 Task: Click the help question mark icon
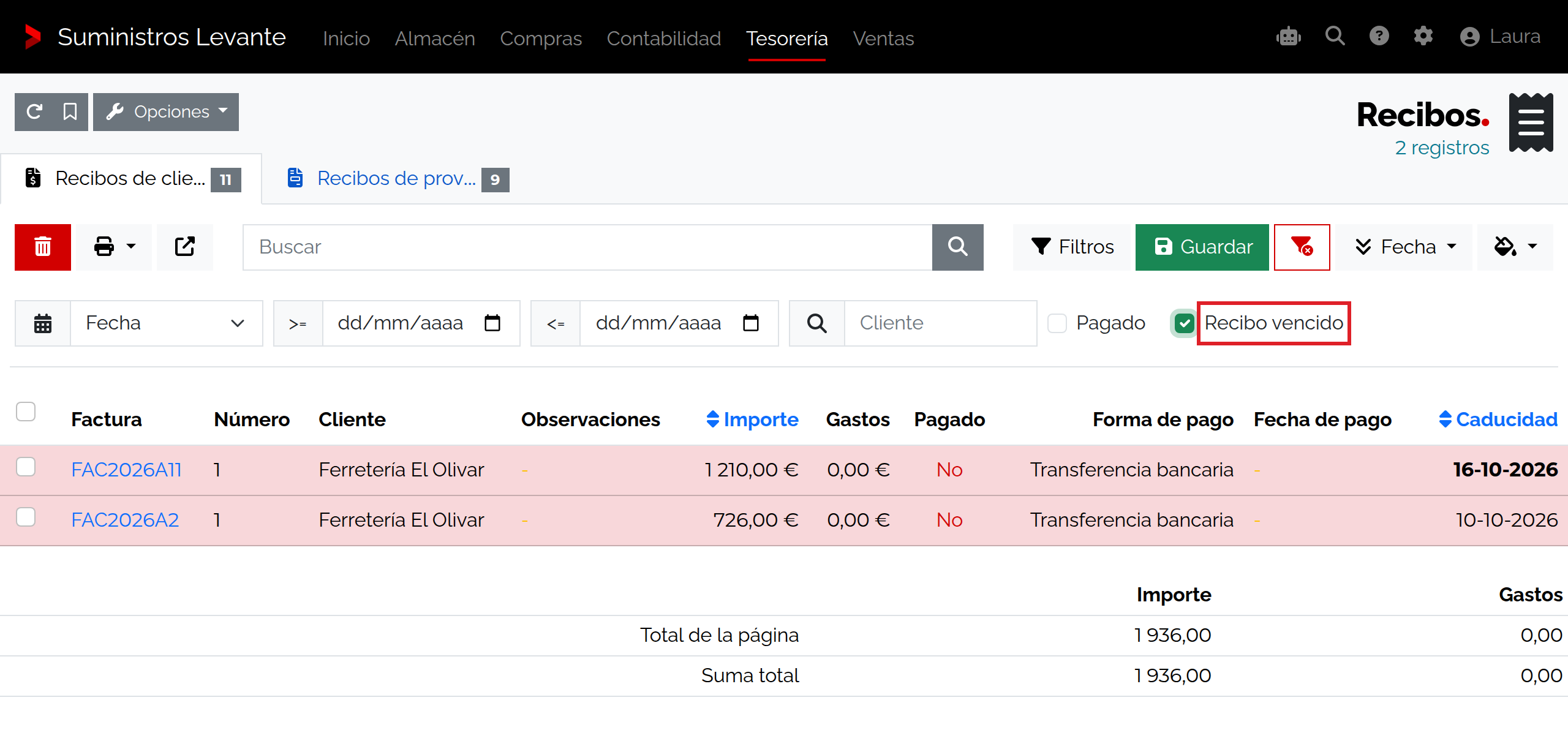click(1379, 37)
